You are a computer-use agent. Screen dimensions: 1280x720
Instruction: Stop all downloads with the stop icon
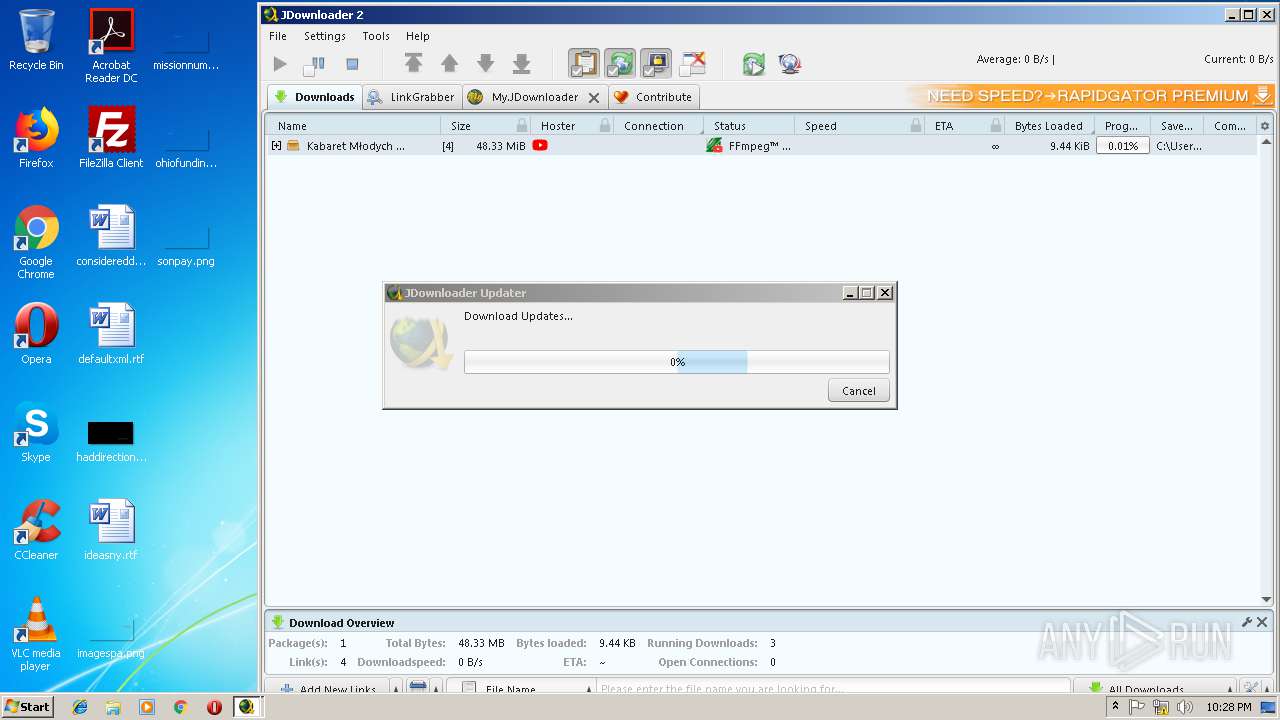coord(352,64)
